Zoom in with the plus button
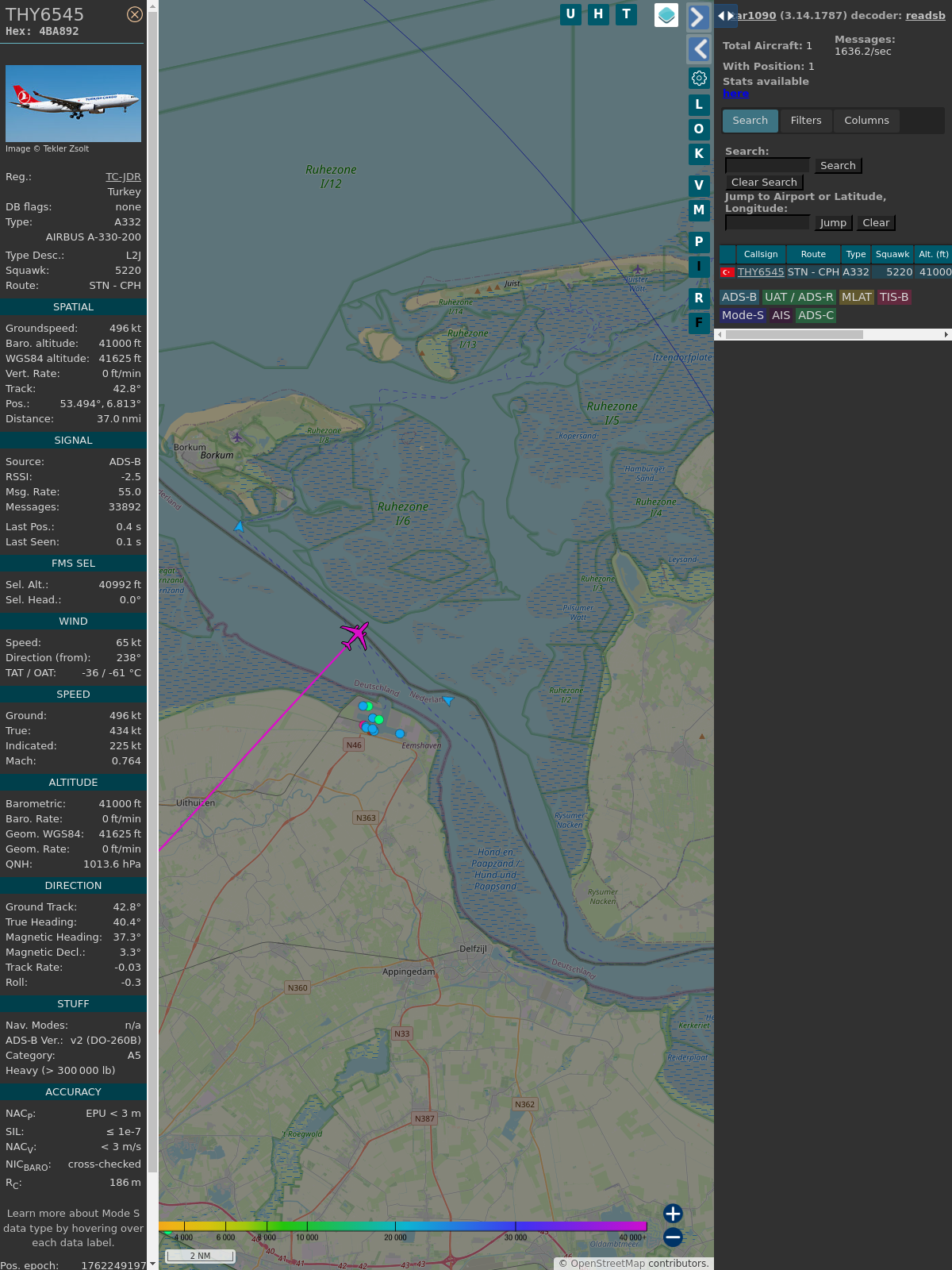952x1270 pixels. coord(673,1213)
